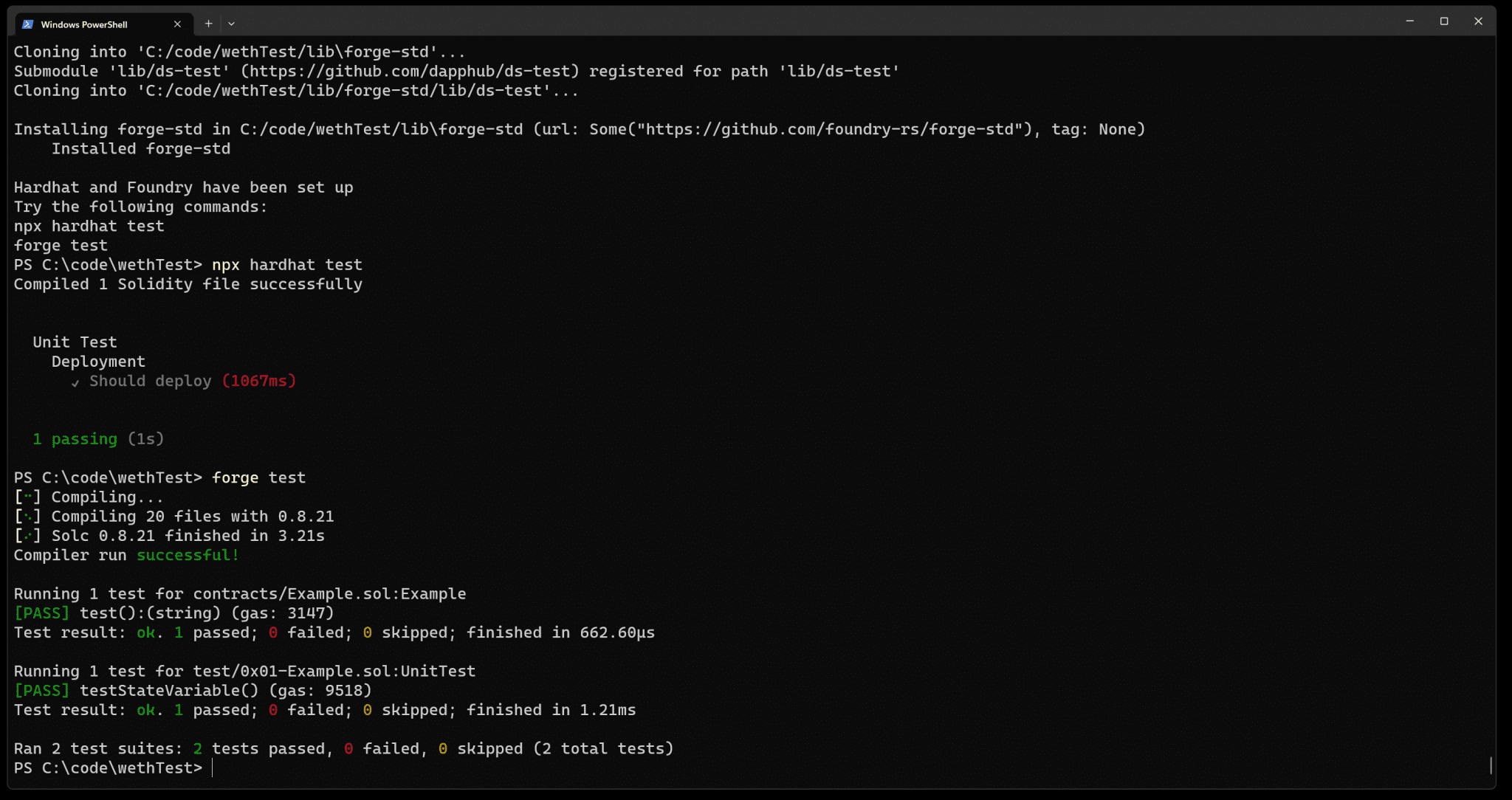Click the 'npx hardhat test' command text
The width and height of the screenshot is (1512, 800).
[x=286, y=264]
